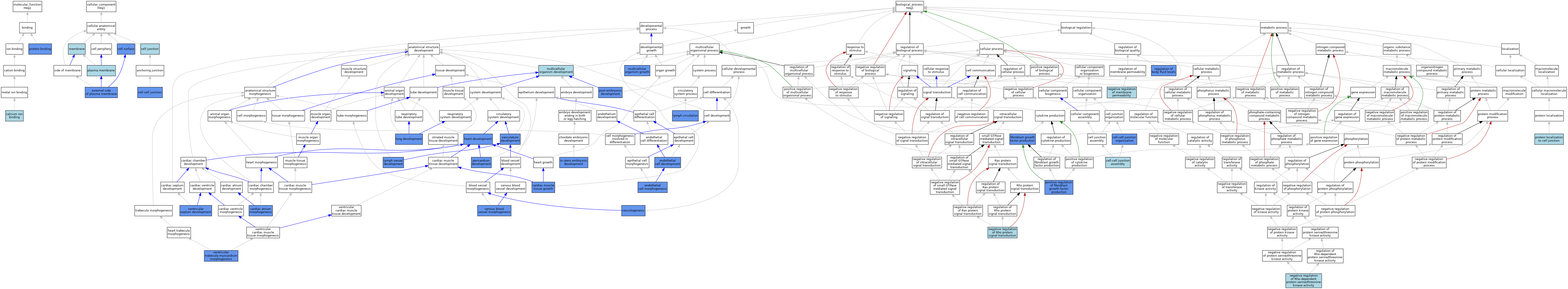1568x289 pixels.
Task: Click 'negative regulation of kinase activity' node
Action: [1266, 210]
